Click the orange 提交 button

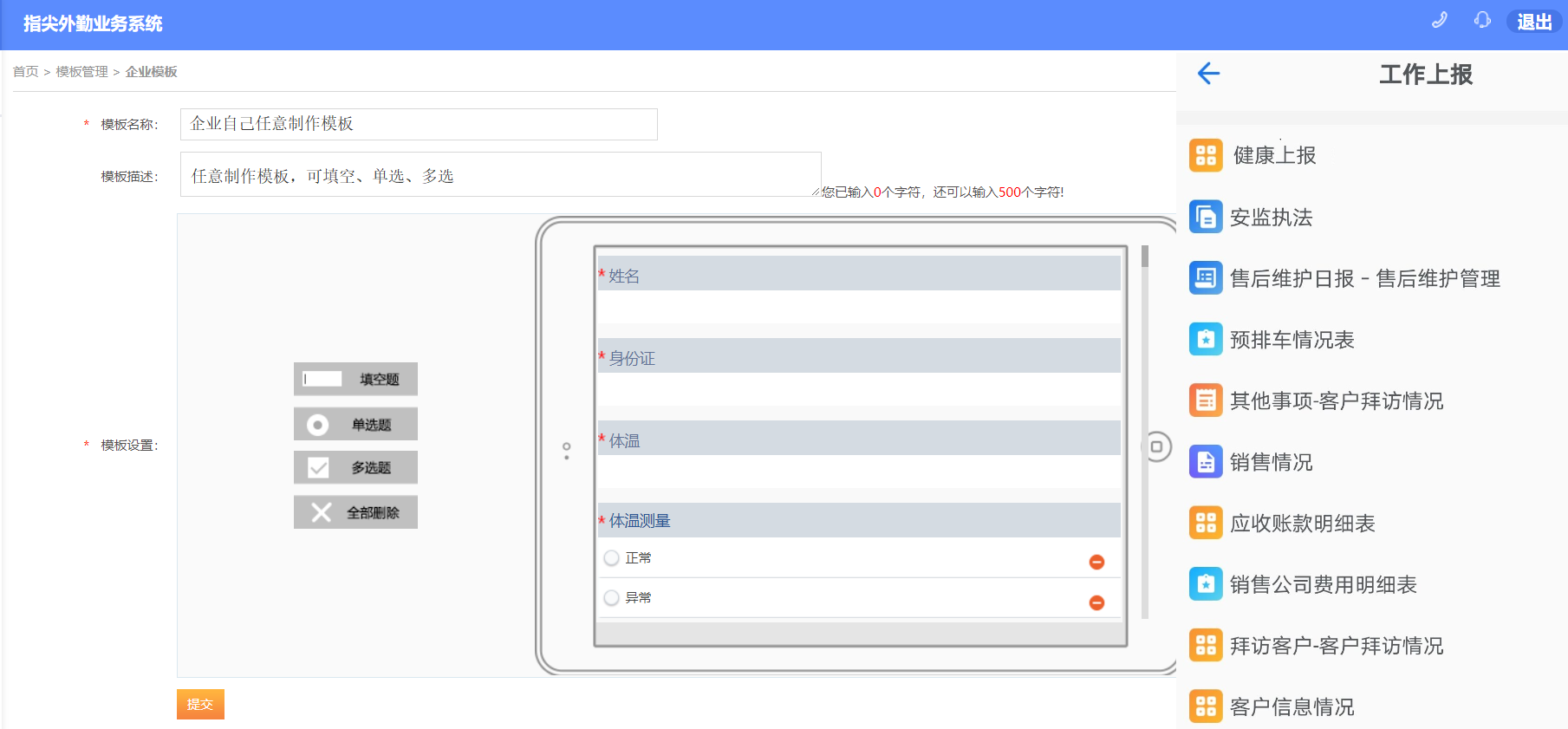pos(200,704)
